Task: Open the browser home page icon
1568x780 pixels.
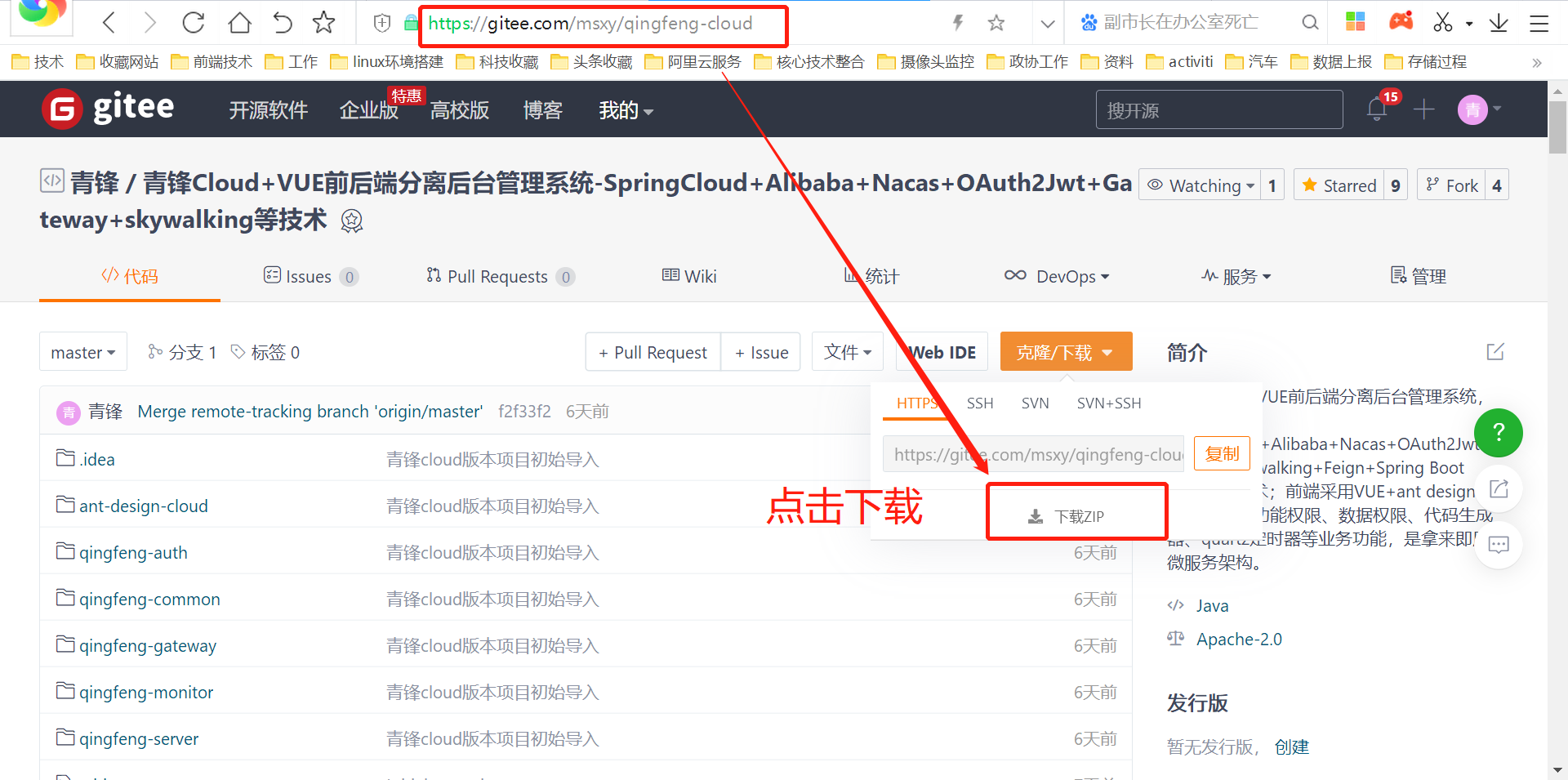Action: pos(239,22)
